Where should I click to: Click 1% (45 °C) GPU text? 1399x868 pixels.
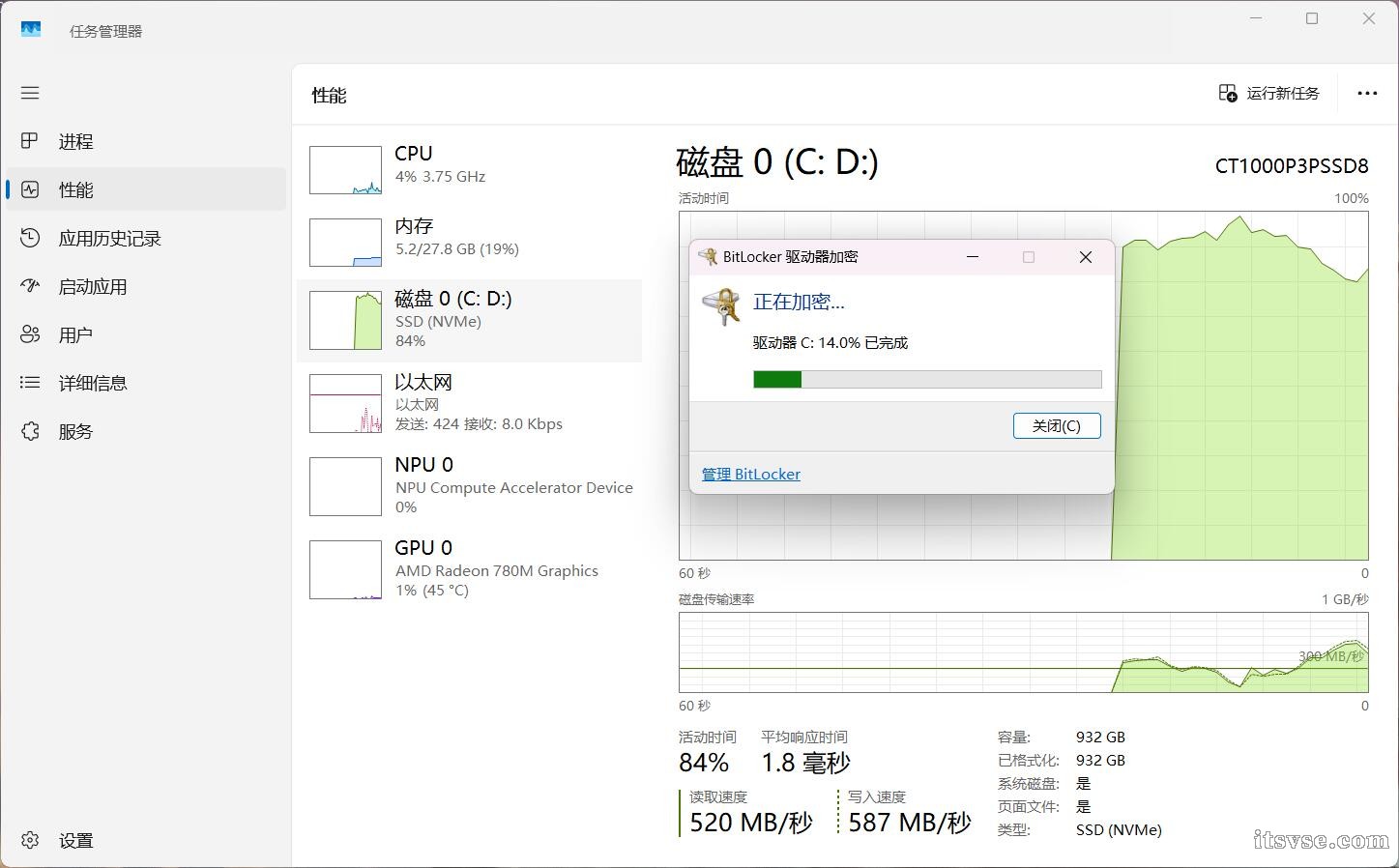point(432,591)
